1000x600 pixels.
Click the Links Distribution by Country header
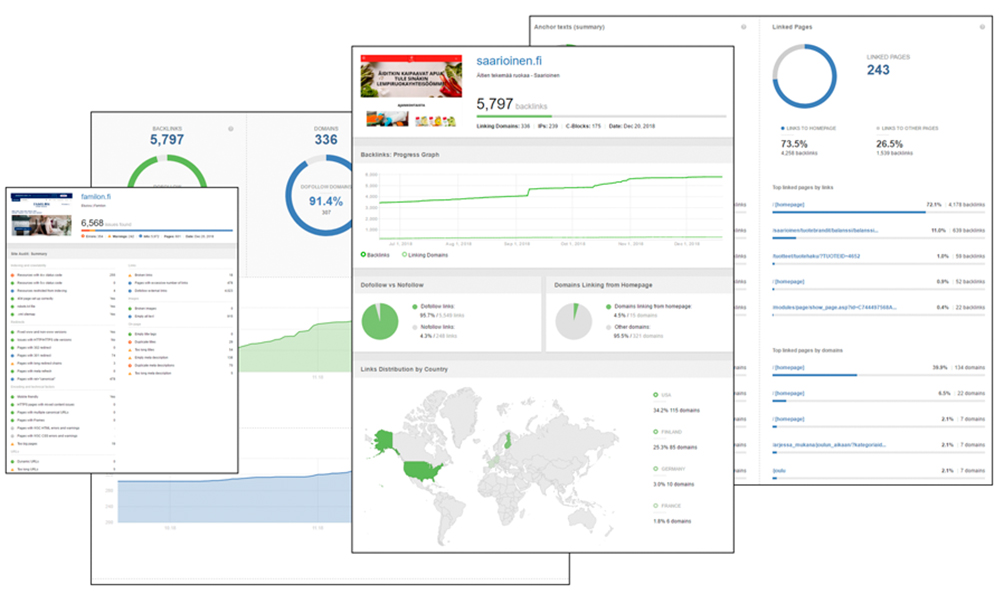404,369
